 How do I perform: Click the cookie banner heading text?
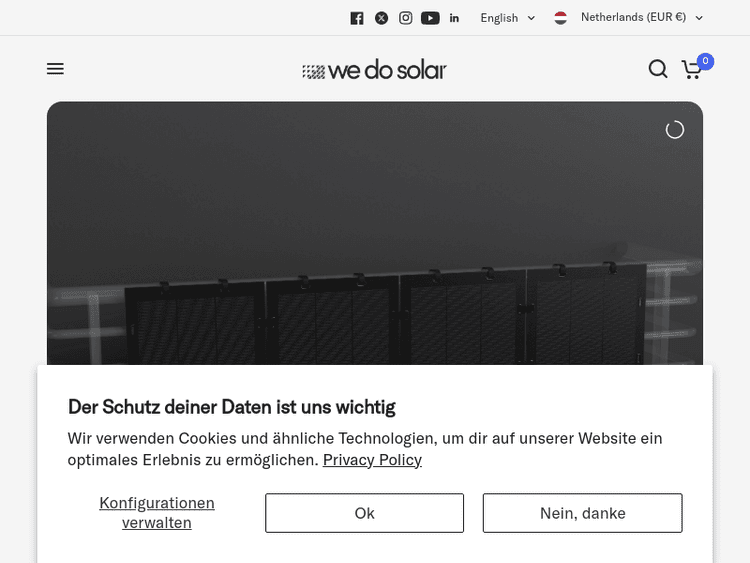232,407
